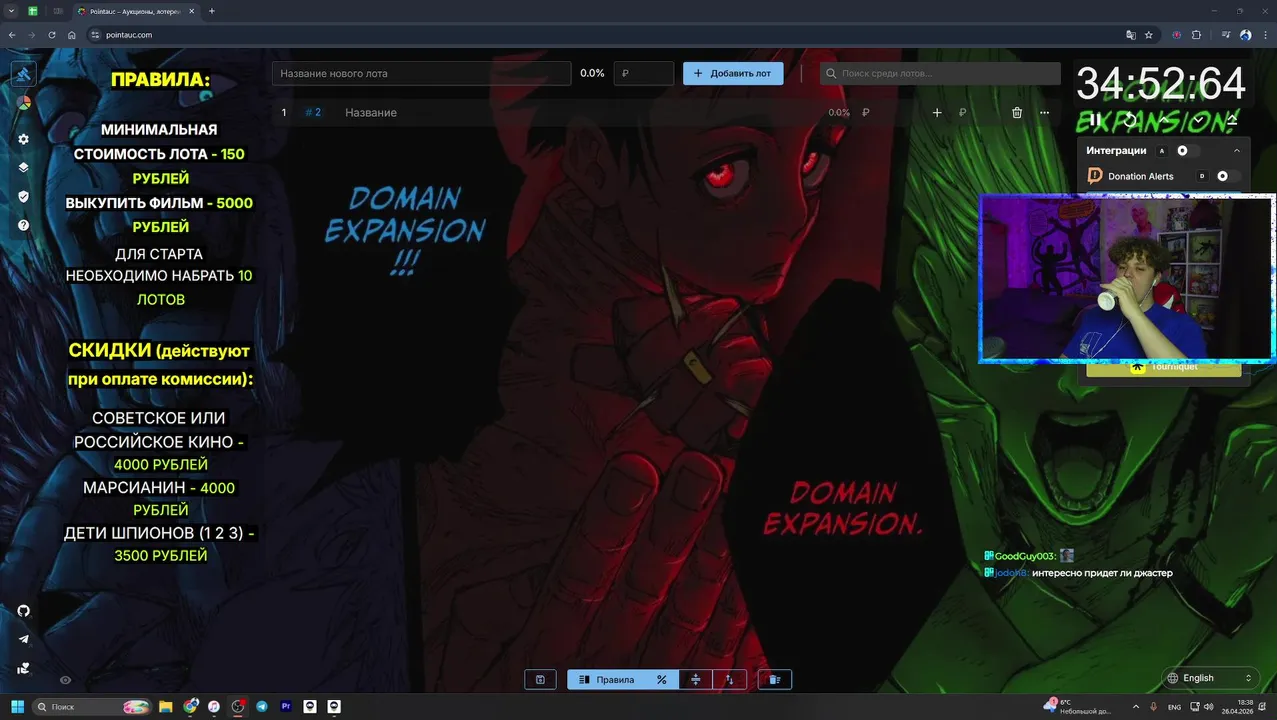Open File Explorer from taskbar
This screenshot has height=720, width=1277.
pyautogui.click(x=166, y=707)
